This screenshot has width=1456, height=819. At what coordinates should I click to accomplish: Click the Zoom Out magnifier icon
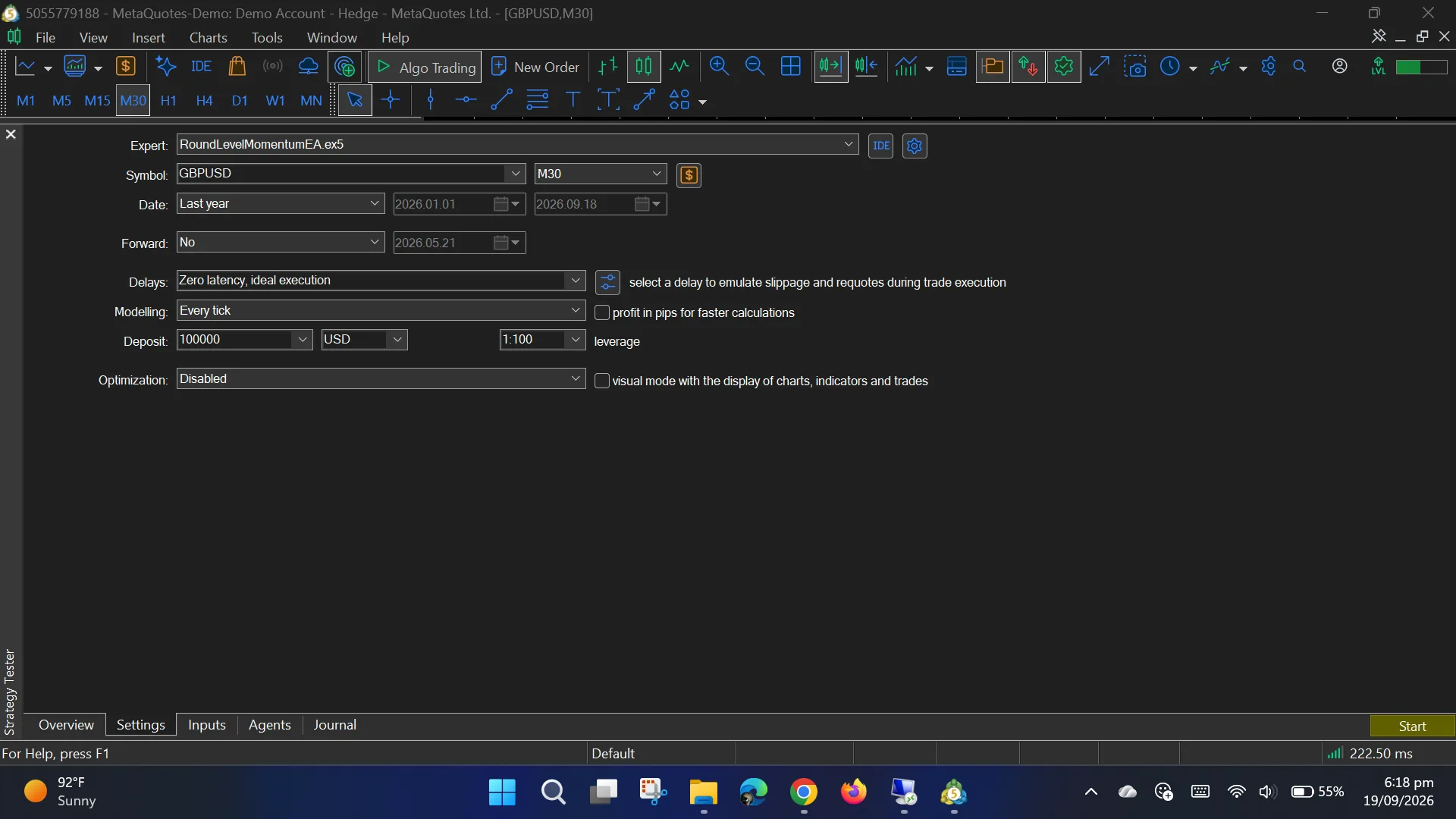(x=755, y=67)
